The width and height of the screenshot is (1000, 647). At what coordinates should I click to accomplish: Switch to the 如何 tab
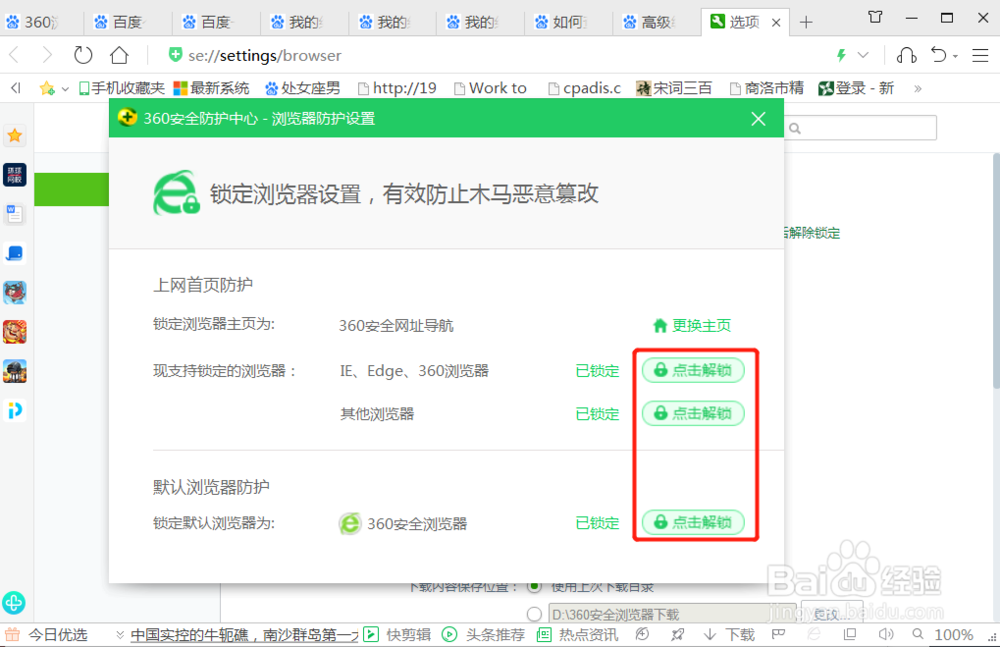tap(568, 22)
